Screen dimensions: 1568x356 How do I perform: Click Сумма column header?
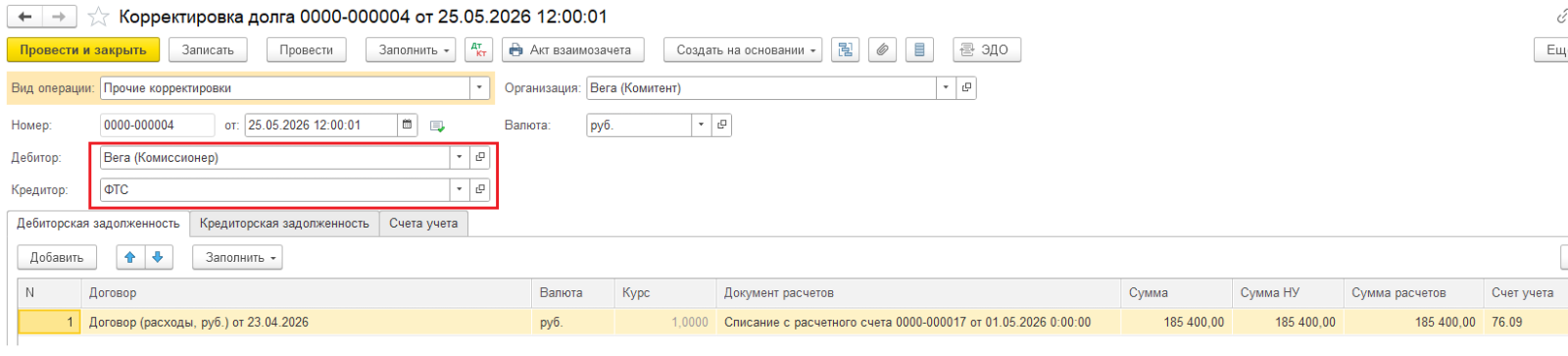click(x=1176, y=293)
